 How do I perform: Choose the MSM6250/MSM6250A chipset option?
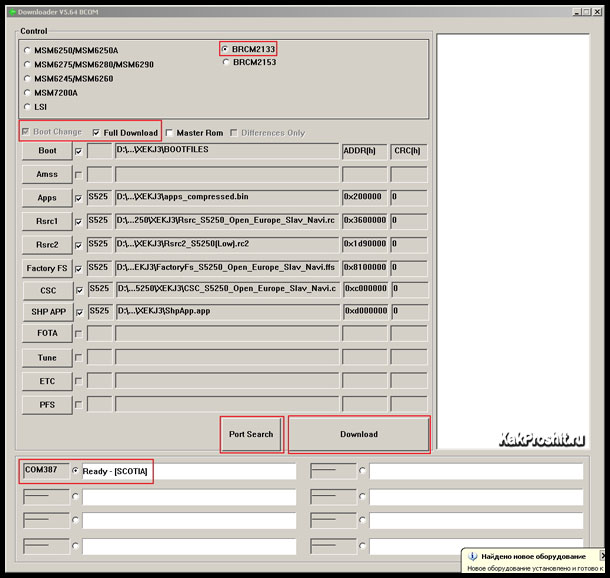click(x=28, y=50)
